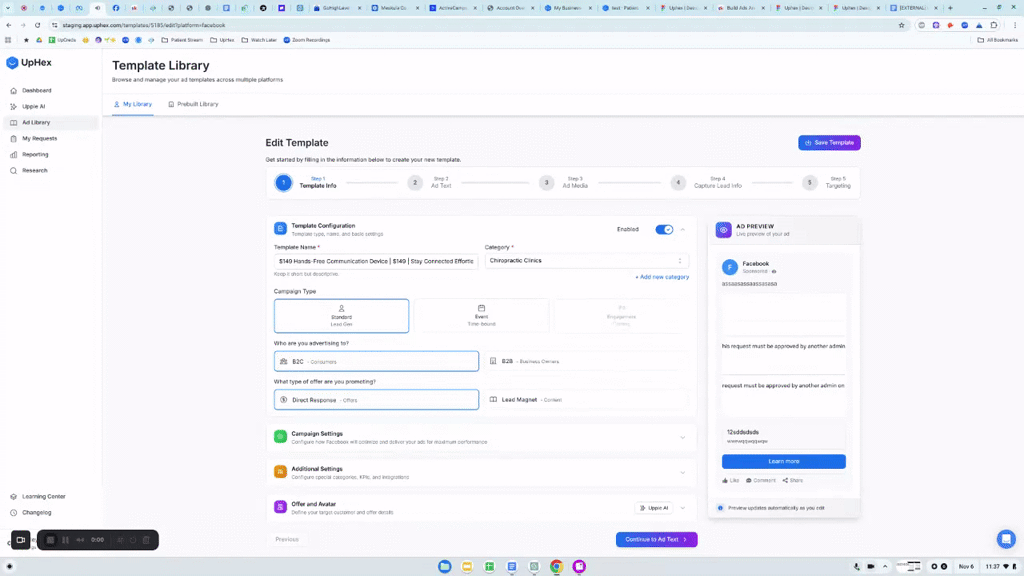Image resolution: width=1024 pixels, height=576 pixels.
Task: Click Share in the ad preview
Action: [x=793, y=481]
